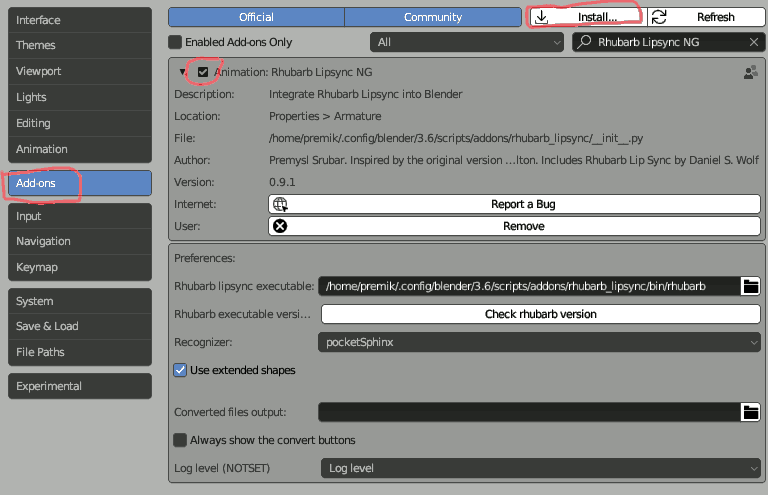Screen dimensions: 768x495
Task: Toggle the Official add-ons filter
Action: pyautogui.click(x=256, y=17)
